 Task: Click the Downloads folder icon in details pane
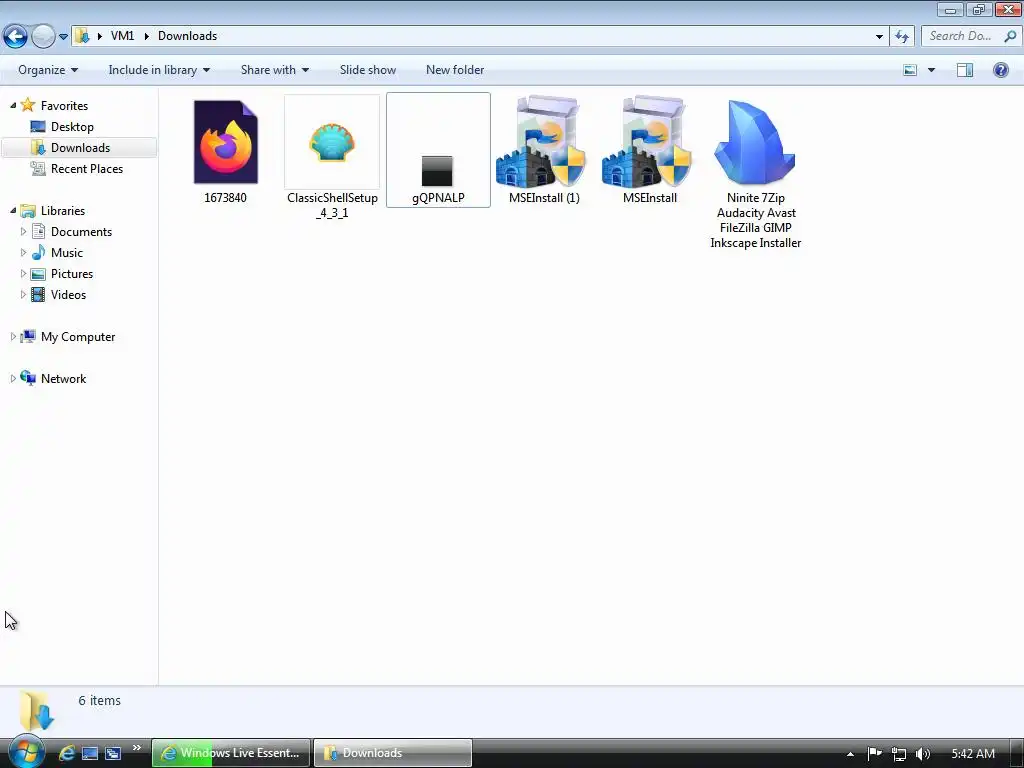(37, 711)
